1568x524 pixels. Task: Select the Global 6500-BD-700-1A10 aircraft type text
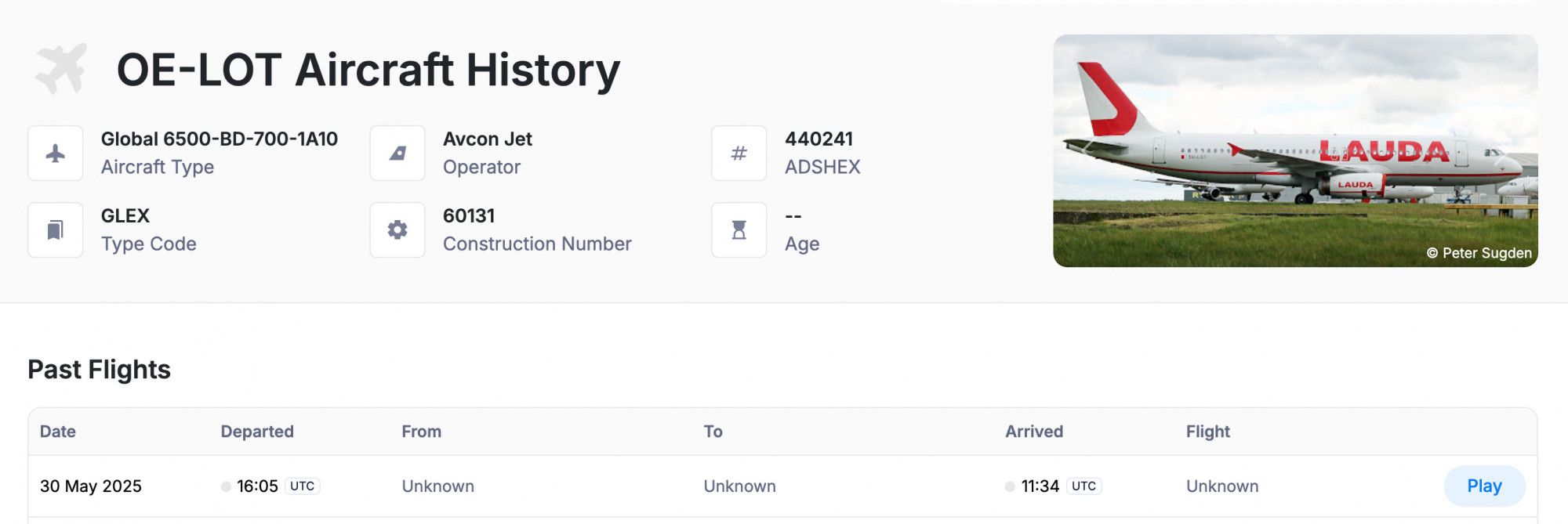[x=220, y=139]
